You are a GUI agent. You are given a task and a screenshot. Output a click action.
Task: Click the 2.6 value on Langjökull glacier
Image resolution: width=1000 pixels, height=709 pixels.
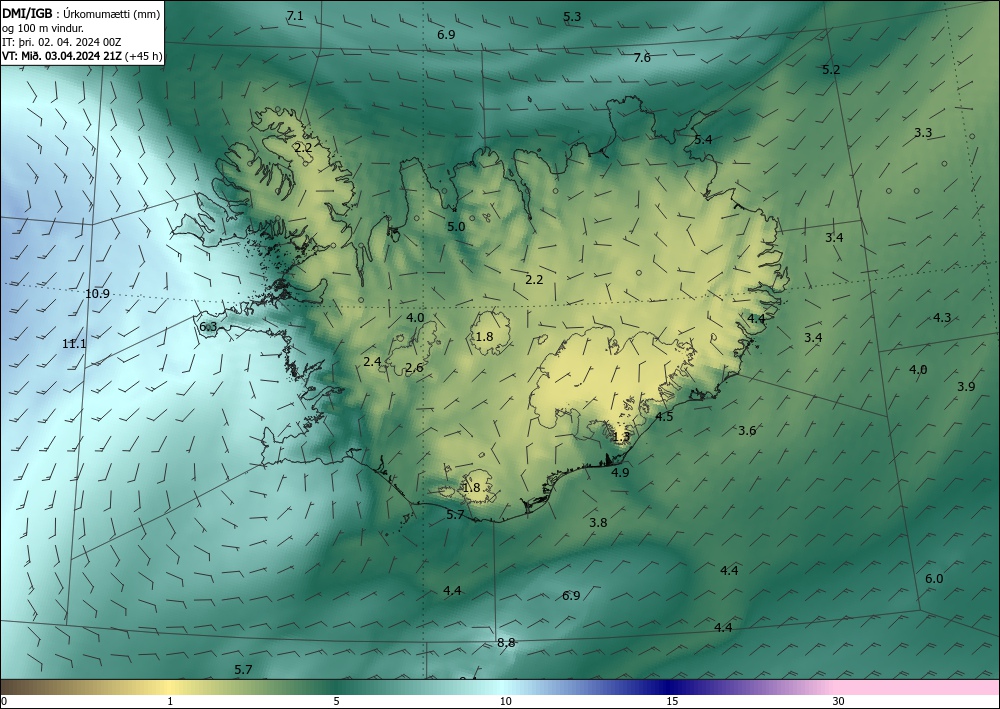pos(414,367)
